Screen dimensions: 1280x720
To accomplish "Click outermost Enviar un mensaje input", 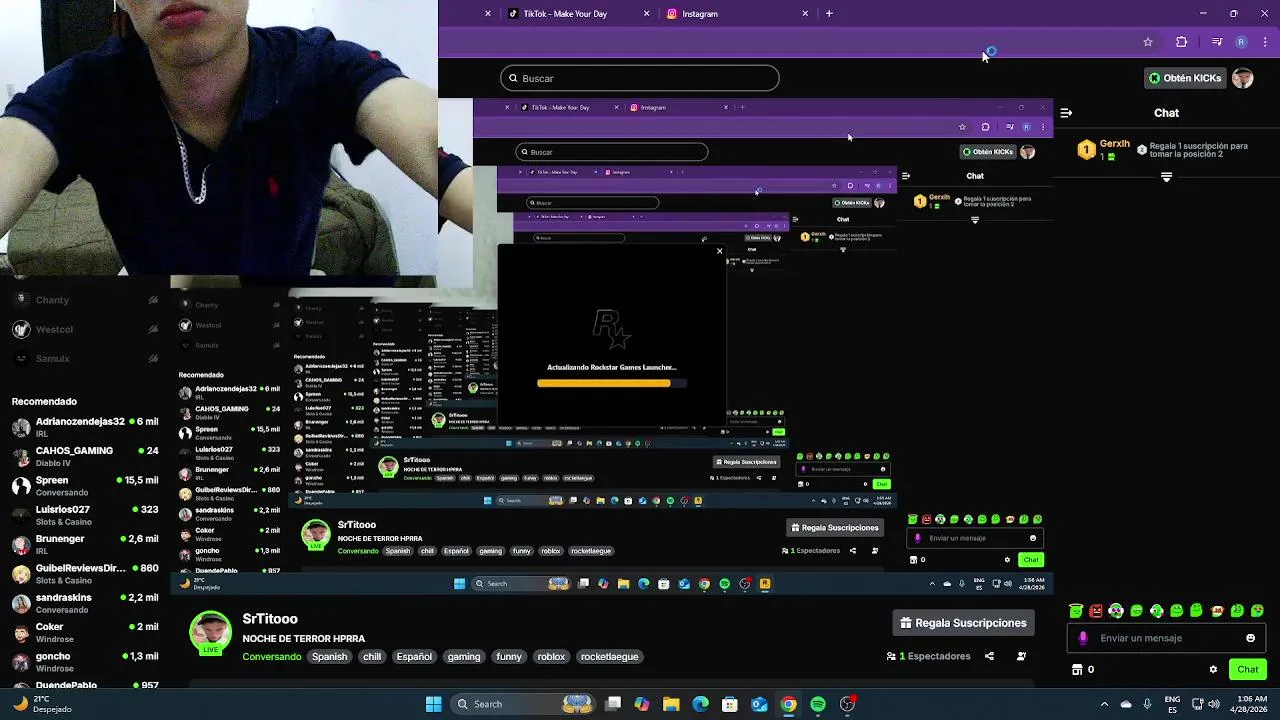I will tap(1166, 638).
